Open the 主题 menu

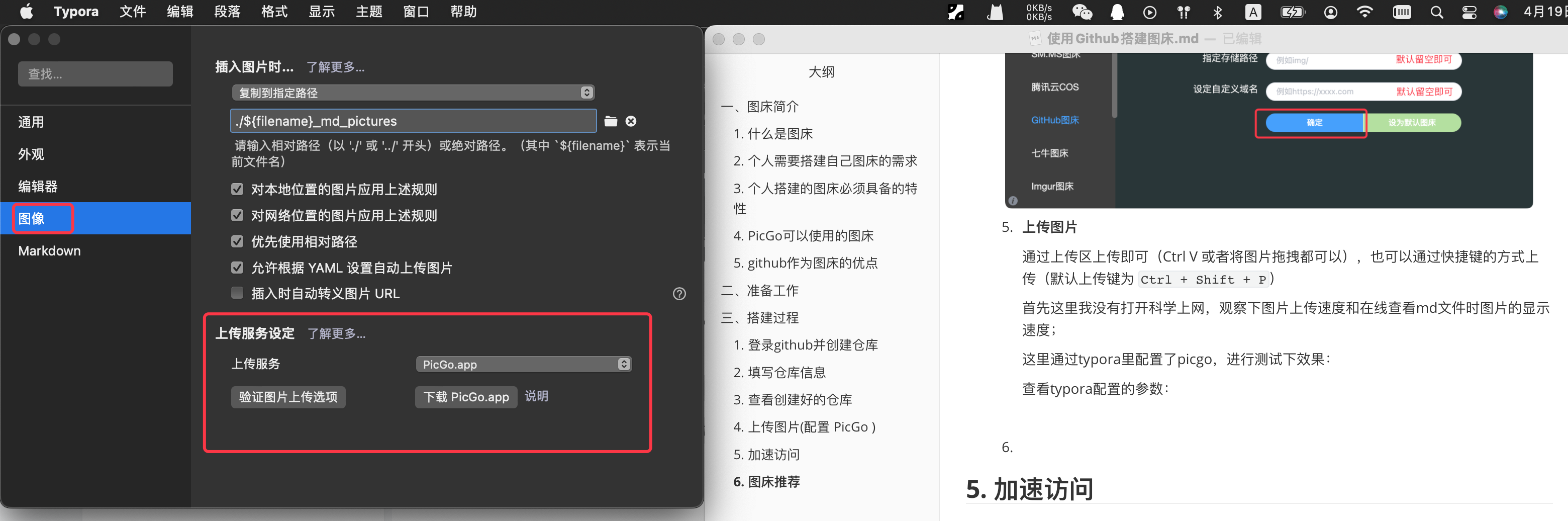tap(369, 12)
